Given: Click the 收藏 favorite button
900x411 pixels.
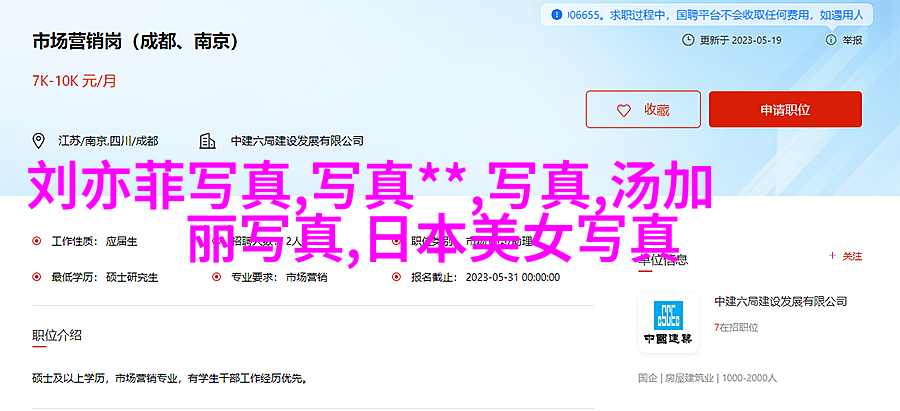Looking at the screenshot, I should point(643,109).
